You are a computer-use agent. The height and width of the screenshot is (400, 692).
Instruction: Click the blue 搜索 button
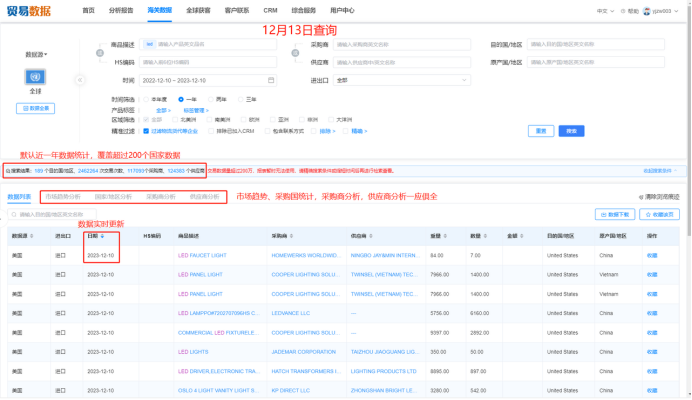570,130
